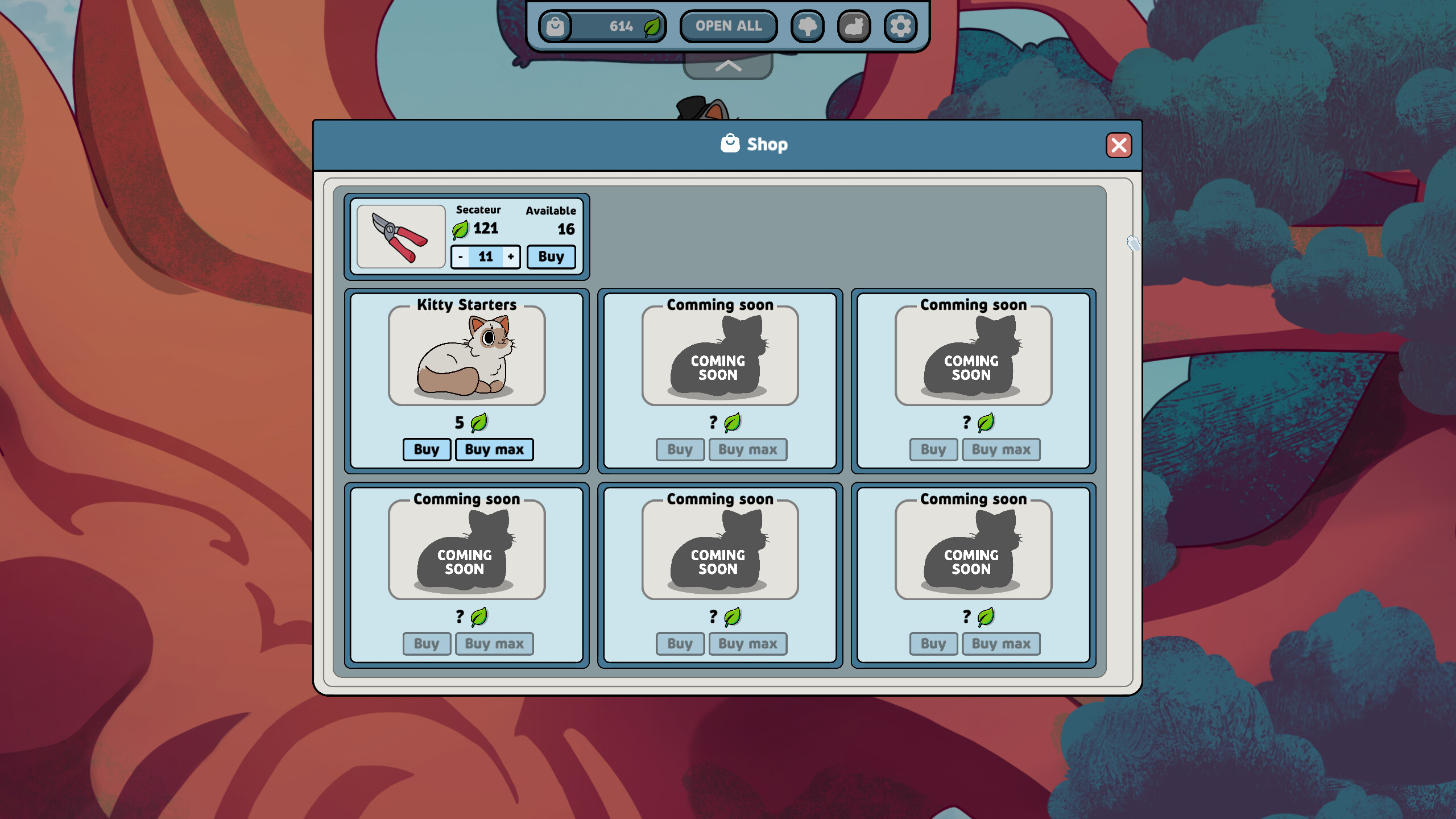
Task: Buy the Kitty Starters for 5 leaves
Action: tap(426, 449)
